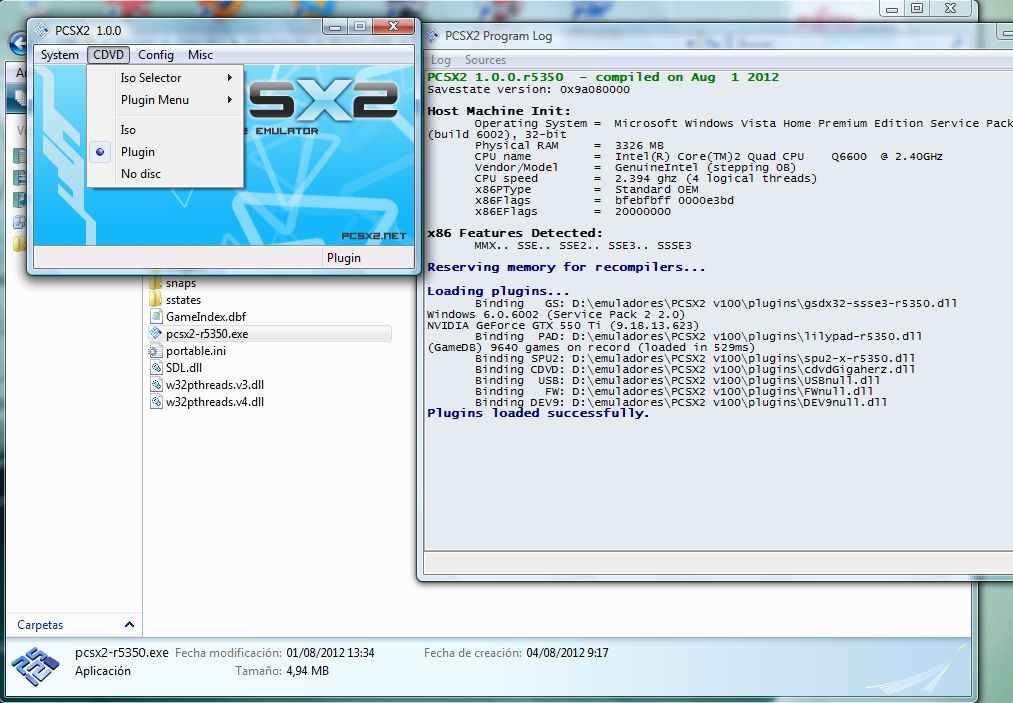The width and height of the screenshot is (1013, 703).
Task: Click the 'Physical RAM = 3326 MB' log line
Action: 569,145
